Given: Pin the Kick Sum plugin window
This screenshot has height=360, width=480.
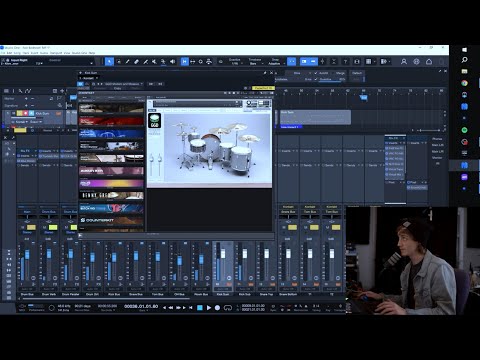Looking at the screenshot, I should point(265,73).
